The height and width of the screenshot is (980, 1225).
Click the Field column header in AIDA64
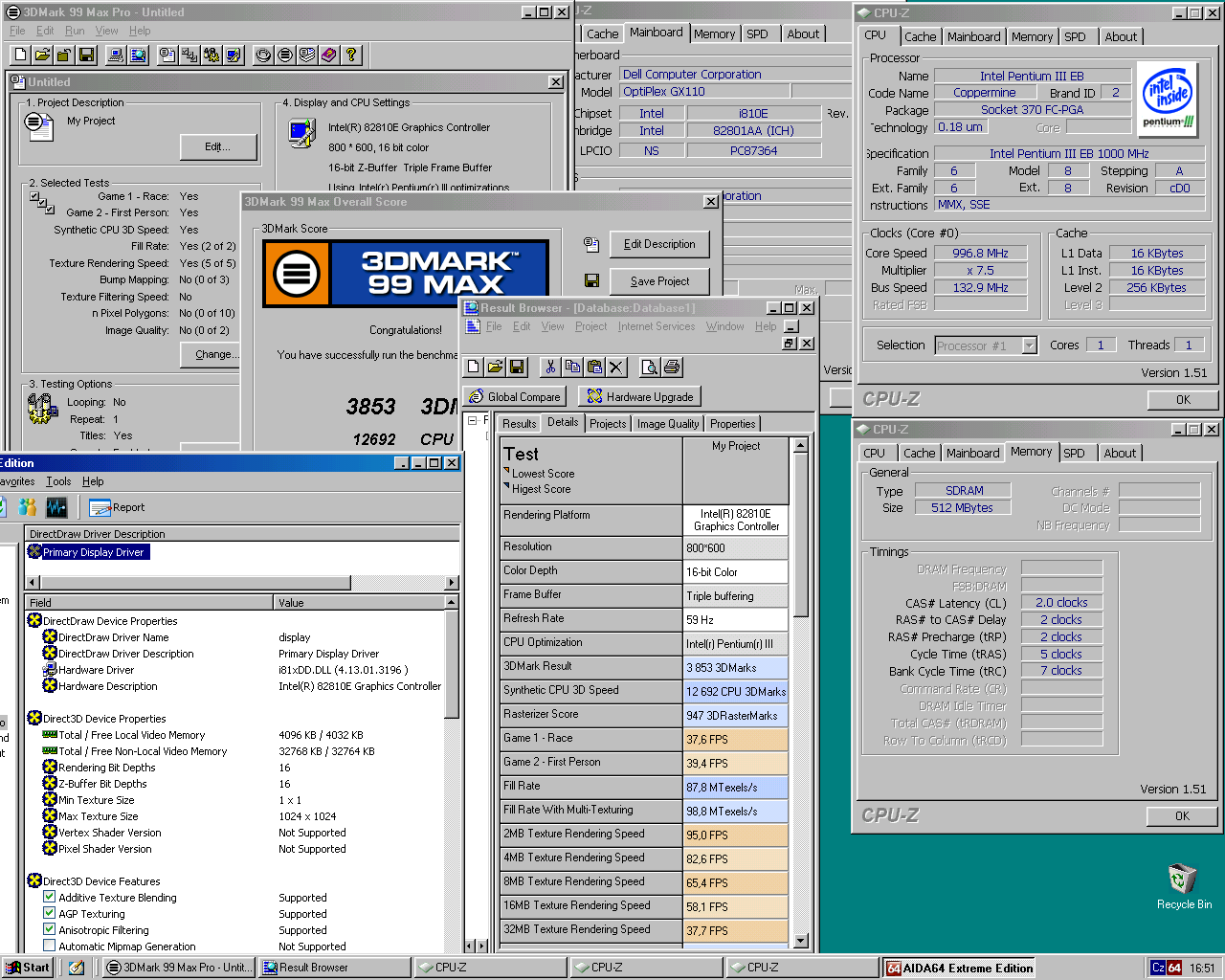click(148, 603)
